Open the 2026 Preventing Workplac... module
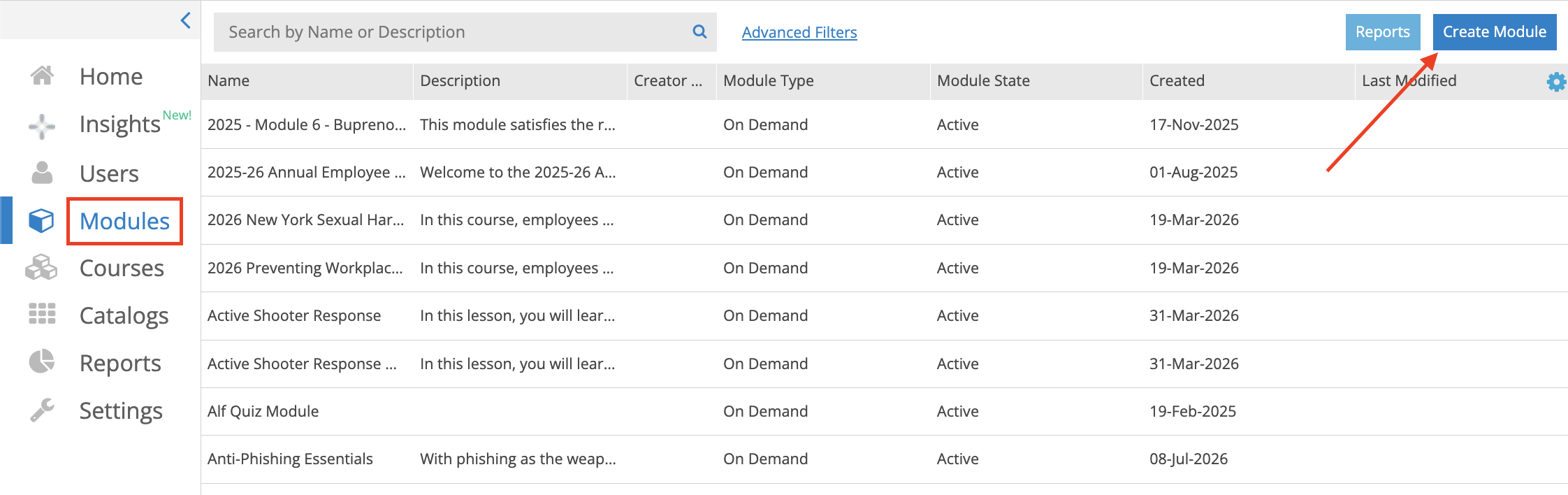1568x495 pixels. [305, 268]
